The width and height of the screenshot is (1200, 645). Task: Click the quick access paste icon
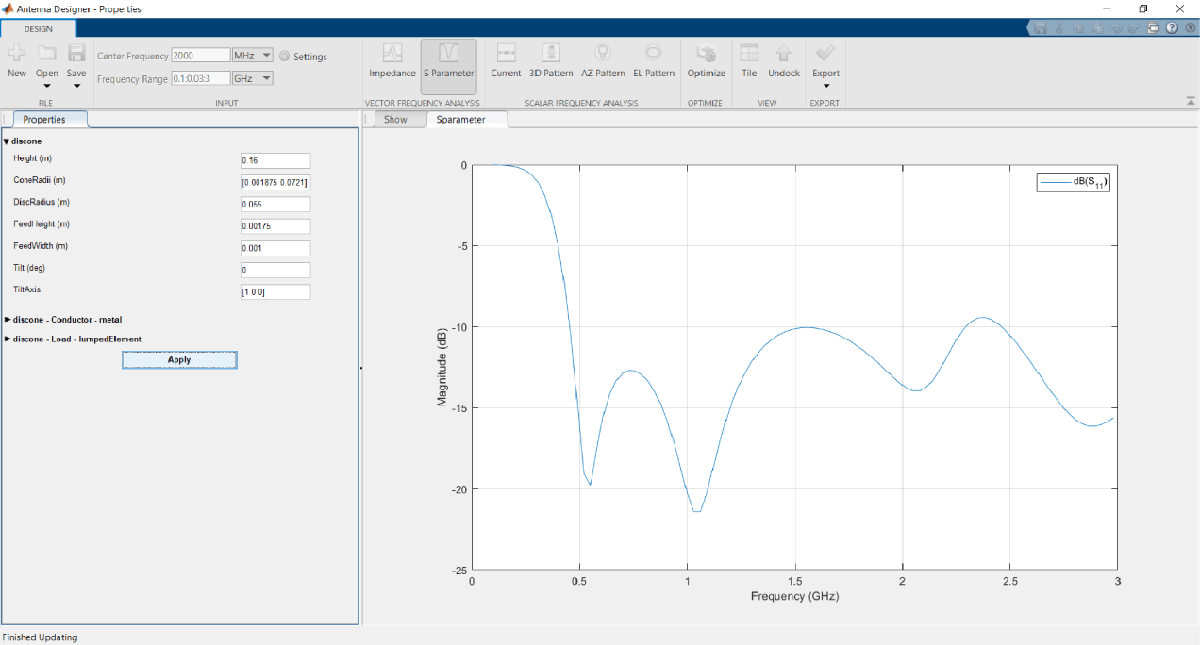point(1097,28)
